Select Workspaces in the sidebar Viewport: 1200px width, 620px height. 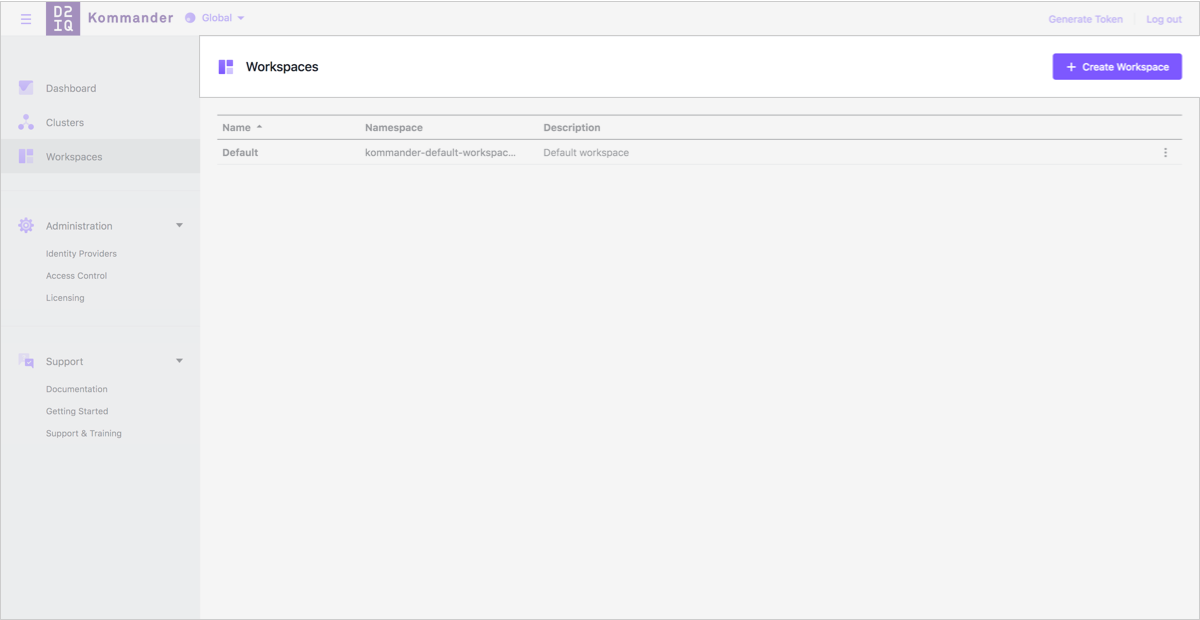click(74, 157)
